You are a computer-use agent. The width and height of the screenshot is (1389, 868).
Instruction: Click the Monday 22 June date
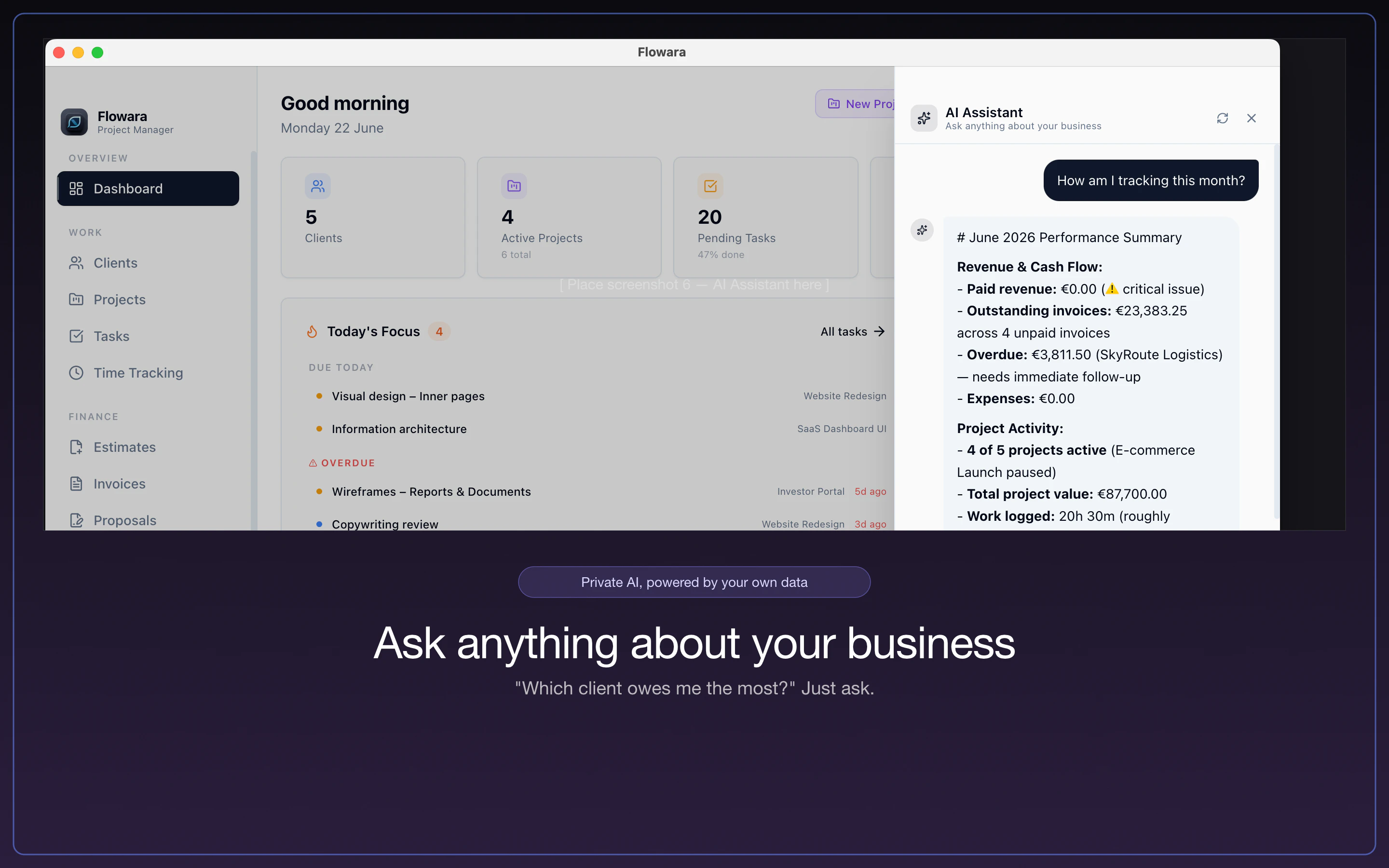pos(332,128)
